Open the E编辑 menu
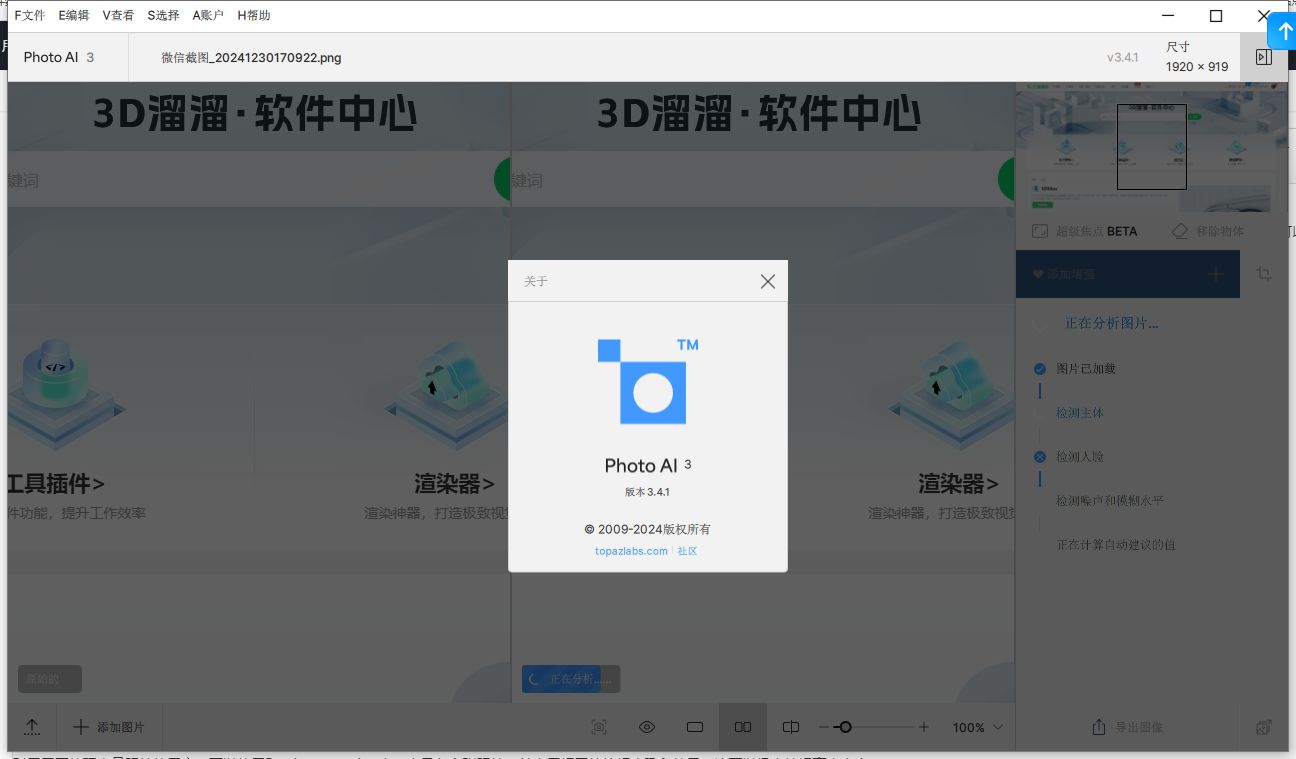This screenshot has height=759, width=1296. 74,16
